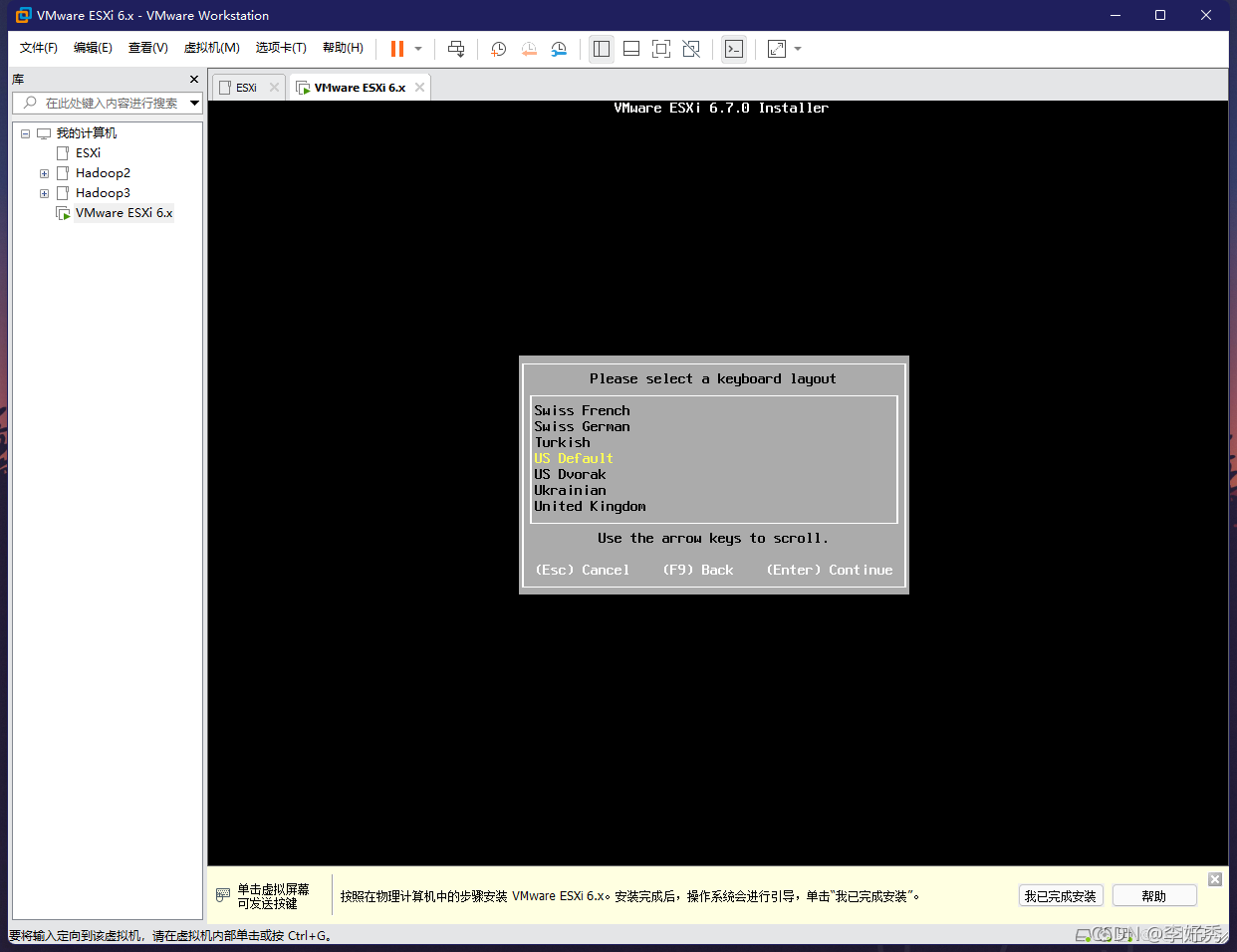The image size is (1237, 952).
Task: Close the library panel
Action: coord(194,79)
